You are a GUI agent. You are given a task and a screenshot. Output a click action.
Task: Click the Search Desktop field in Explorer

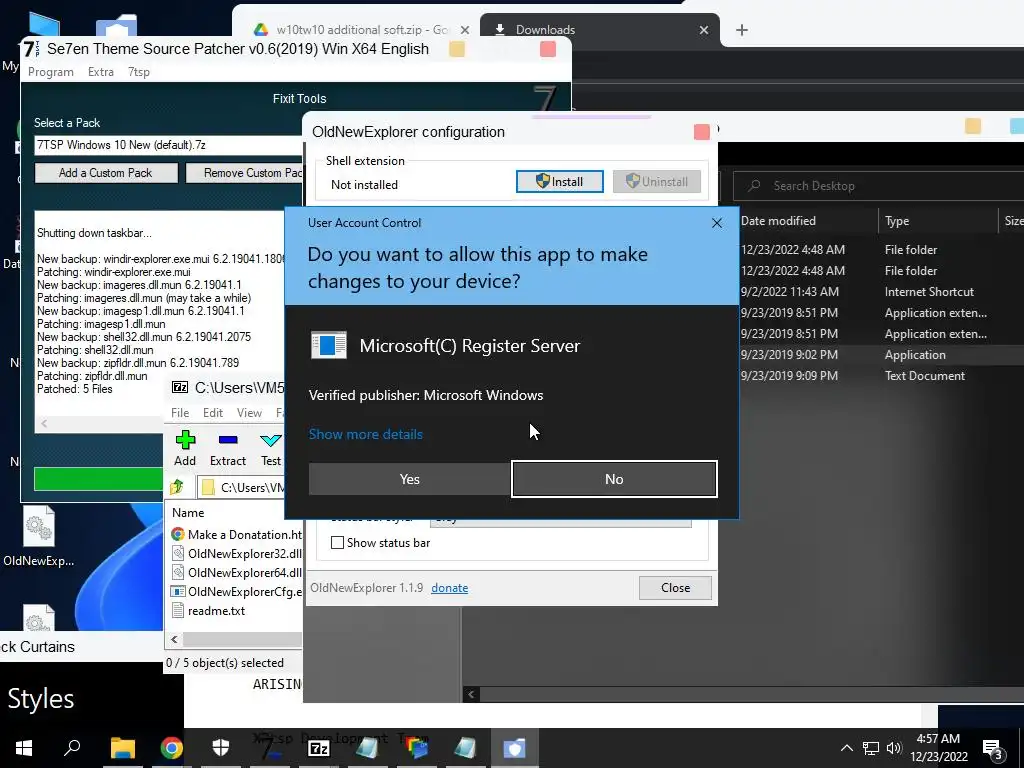click(878, 186)
